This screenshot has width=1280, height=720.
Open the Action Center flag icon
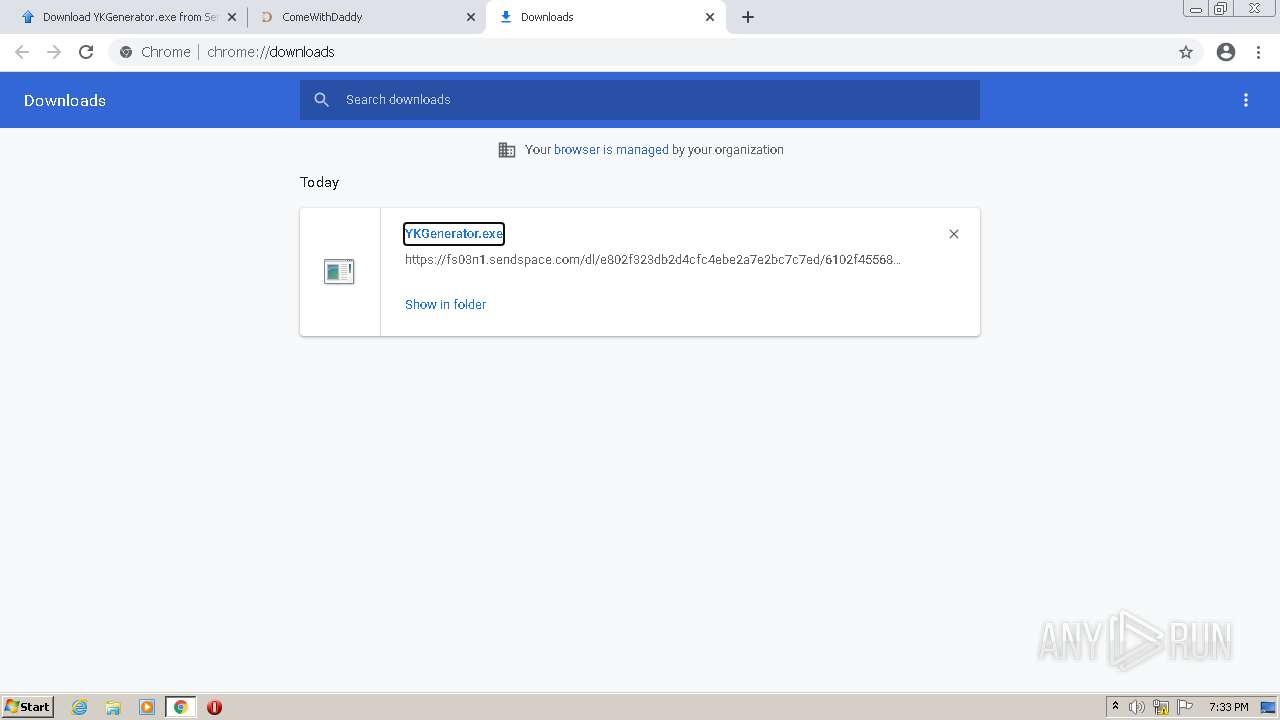point(1185,707)
